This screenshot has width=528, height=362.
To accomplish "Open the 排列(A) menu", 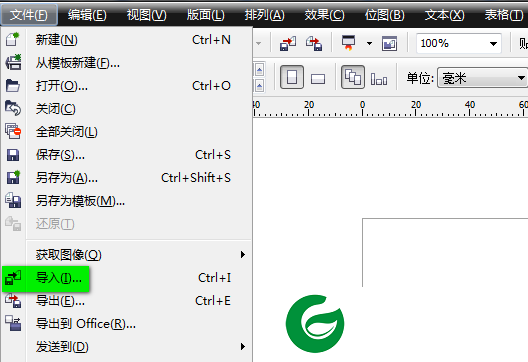I will 265,15.
